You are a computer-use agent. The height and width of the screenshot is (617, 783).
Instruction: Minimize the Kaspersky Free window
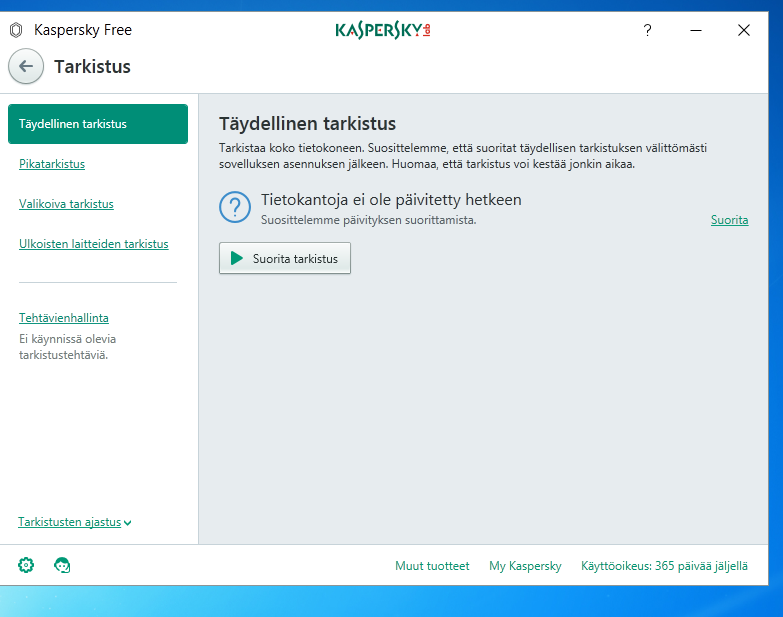point(696,30)
